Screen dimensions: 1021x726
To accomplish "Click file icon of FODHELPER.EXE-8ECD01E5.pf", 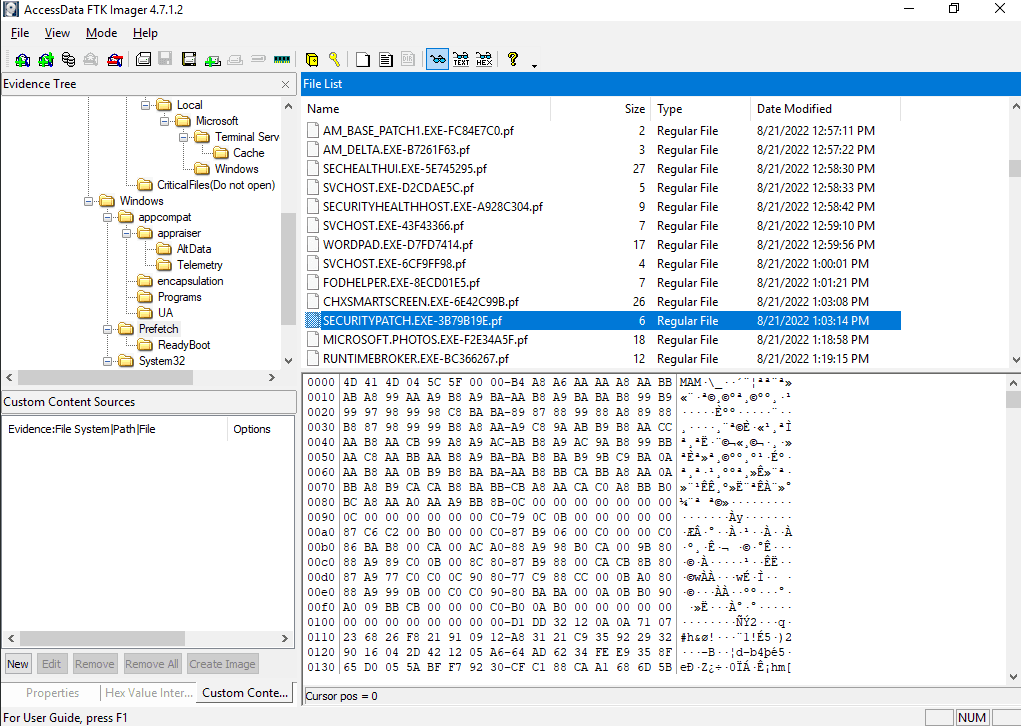I will pyautogui.click(x=313, y=283).
